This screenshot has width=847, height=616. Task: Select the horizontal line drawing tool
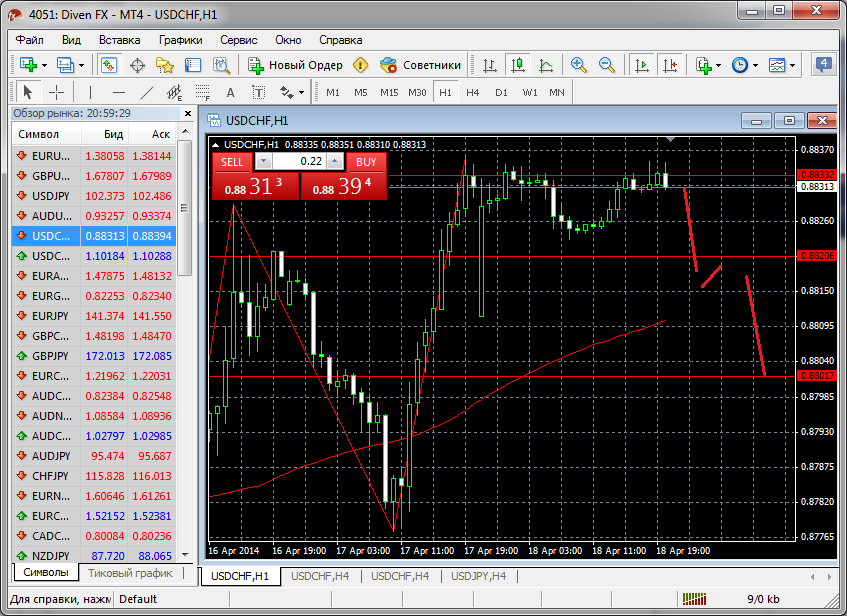click(119, 92)
